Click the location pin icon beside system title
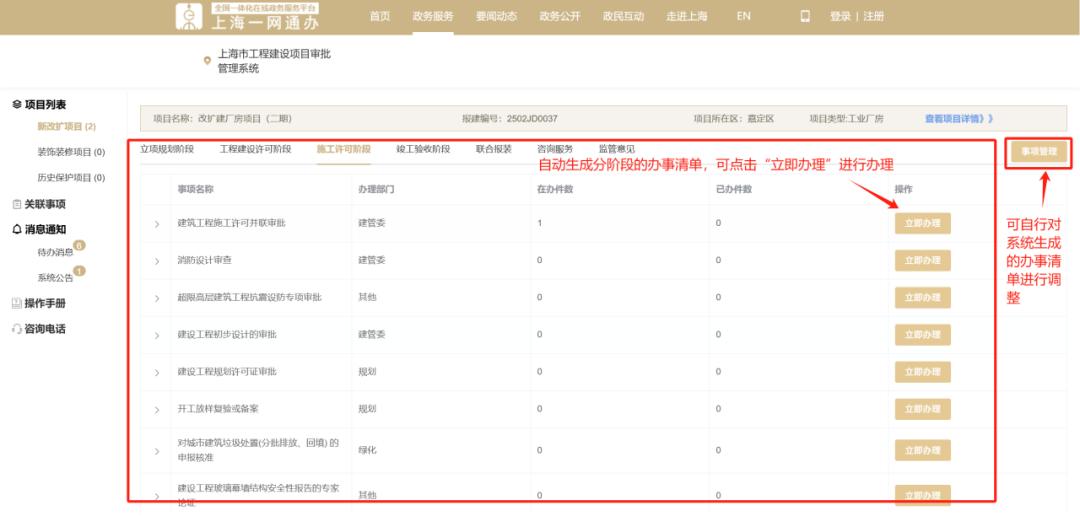The height and width of the screenshot is (516, 1080). tap(208, 61)
